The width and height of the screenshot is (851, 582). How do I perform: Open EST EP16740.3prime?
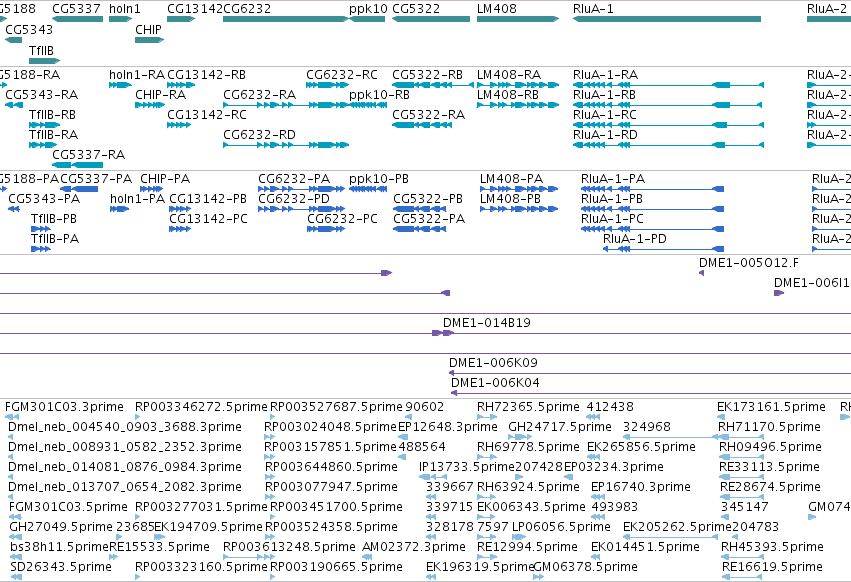(640, 487)
